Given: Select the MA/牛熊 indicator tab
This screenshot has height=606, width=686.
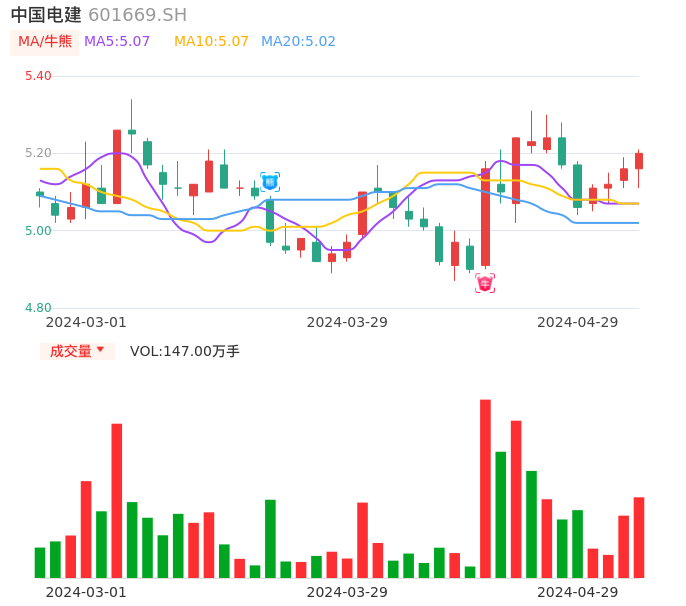Looking at the screenshot, I should pos(45,42).
